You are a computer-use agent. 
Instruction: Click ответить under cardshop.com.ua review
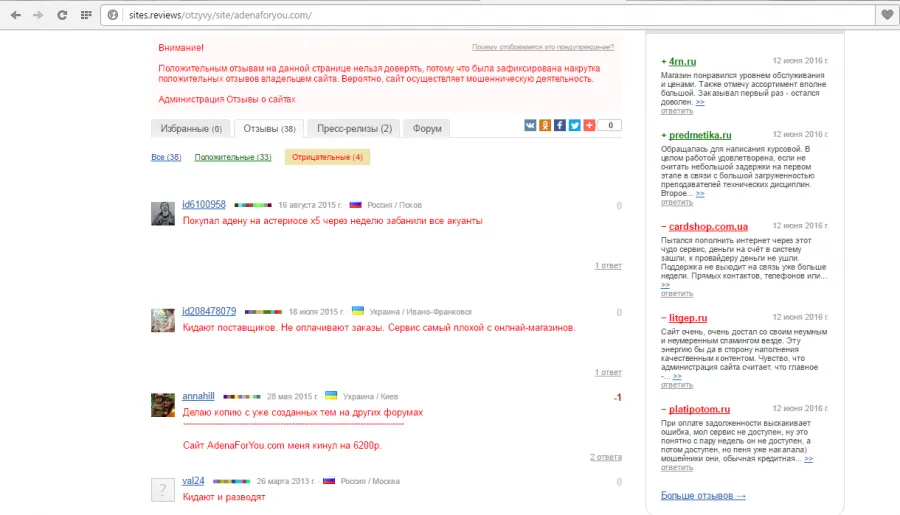tap(677, 293)
